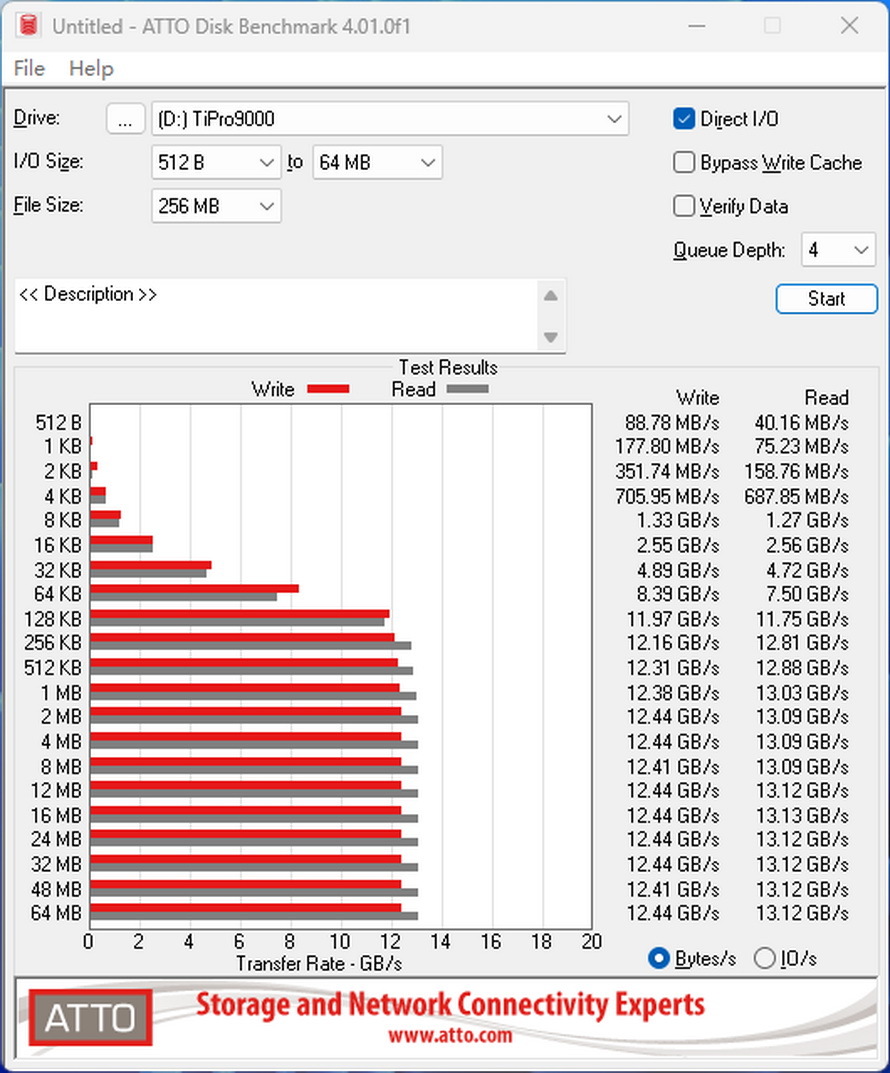This screenshot has width=890, height=1073.
Task: Click the Description scrollbar up arrow
Action: pyautogui.click(x=551, y=296)
